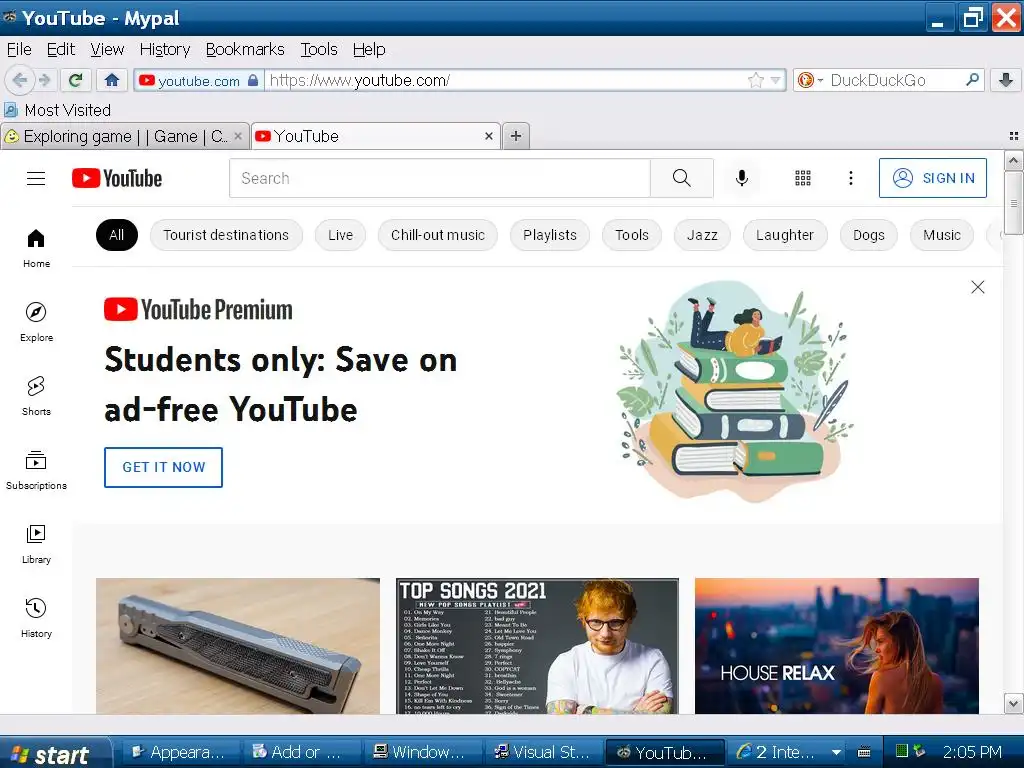1024x768 pixels.
Task: Open the knife video thumbnail
Action: point(238,646)
